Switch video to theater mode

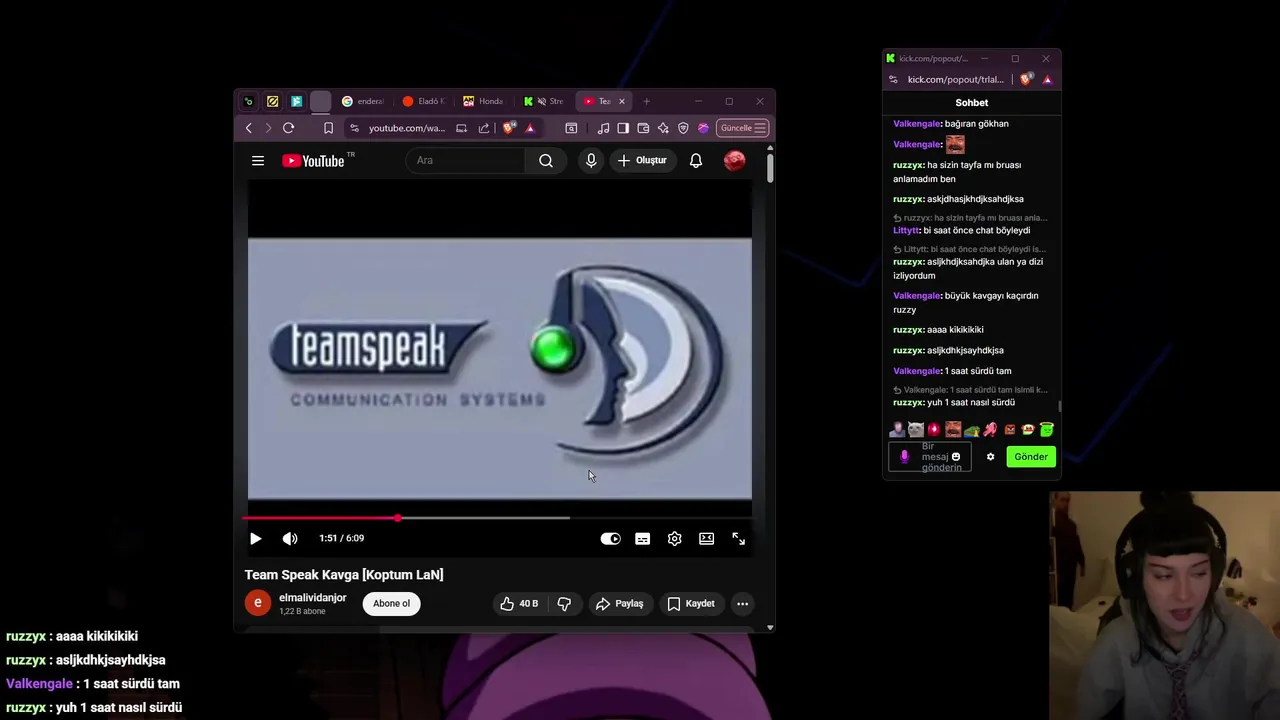pyautogui.click(x=707, y=538)
